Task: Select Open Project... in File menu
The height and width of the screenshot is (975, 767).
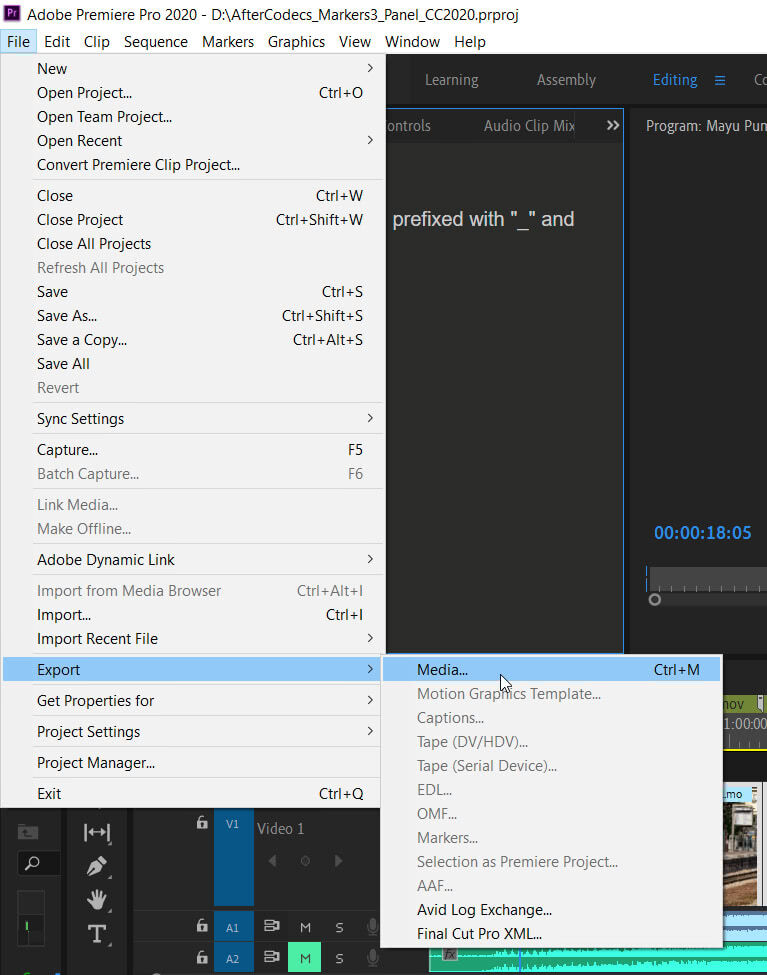Action: [x=193, y=93]
